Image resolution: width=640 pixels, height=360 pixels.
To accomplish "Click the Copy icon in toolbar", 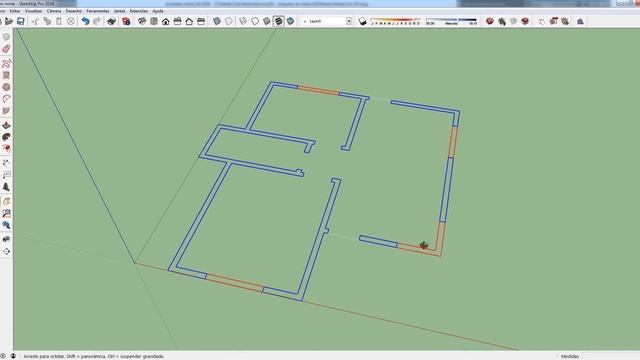I will (47, 21).
